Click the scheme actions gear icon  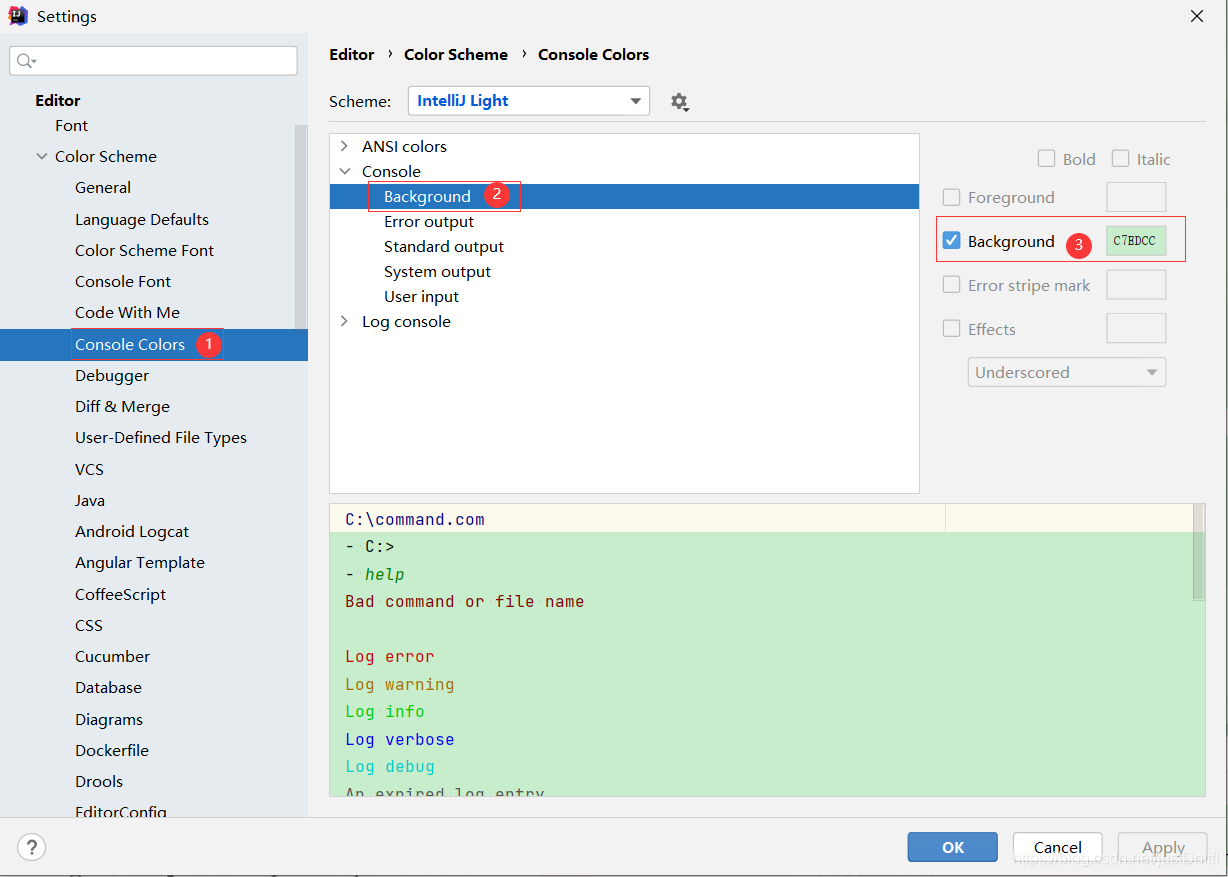(680, 102)
